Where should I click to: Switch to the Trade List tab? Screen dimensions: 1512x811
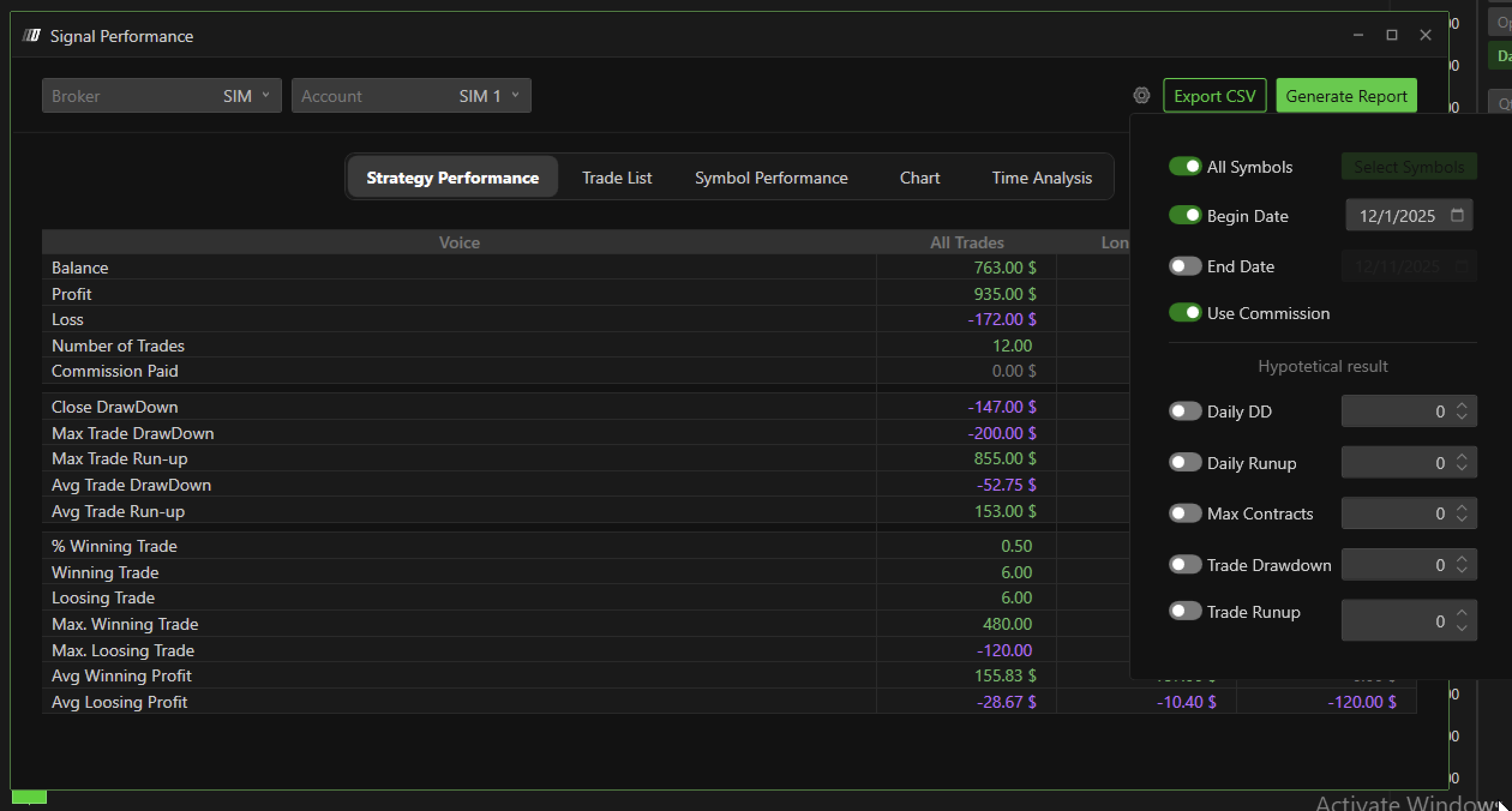pyautogui.click(x=616, y=178)
